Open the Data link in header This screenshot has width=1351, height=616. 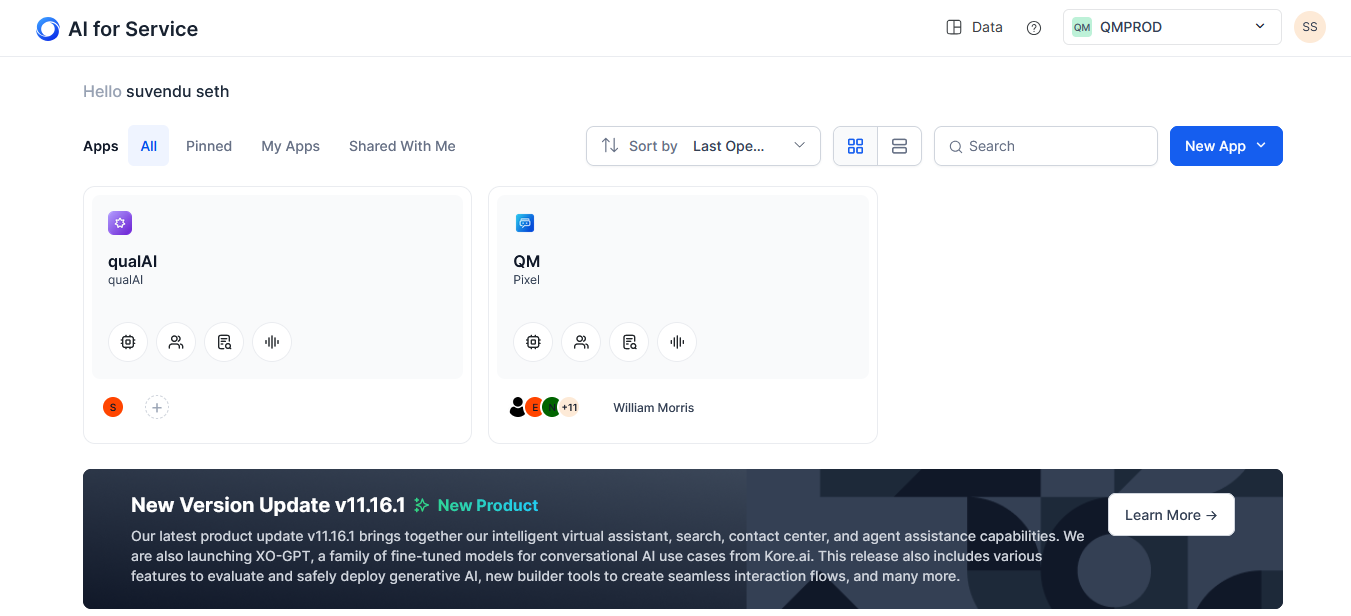pyautogui.click(x=975, y=27)
